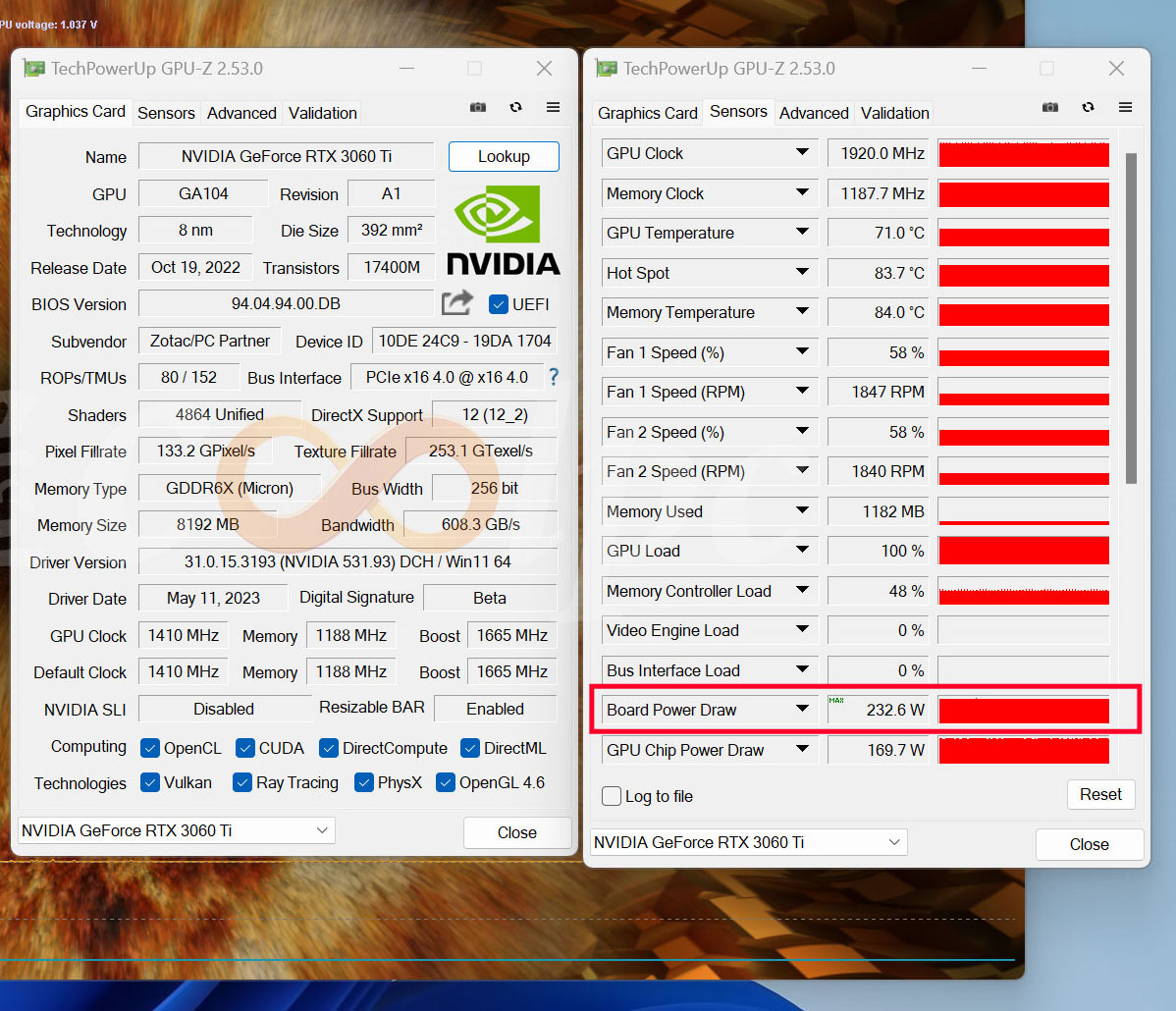This screenshot has height=1011, width=1176.
Task: Click Close button in left GPU-Z window
Action: click(x=516, y=832)
